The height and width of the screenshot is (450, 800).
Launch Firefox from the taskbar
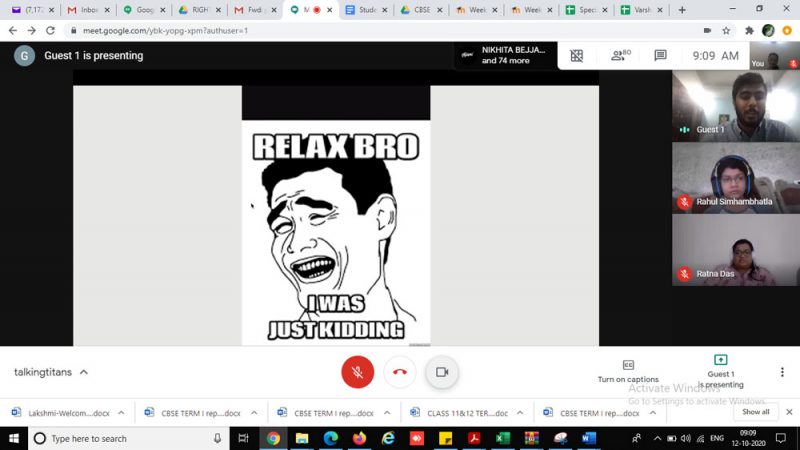pyautogui.click(x=359, y=438)
